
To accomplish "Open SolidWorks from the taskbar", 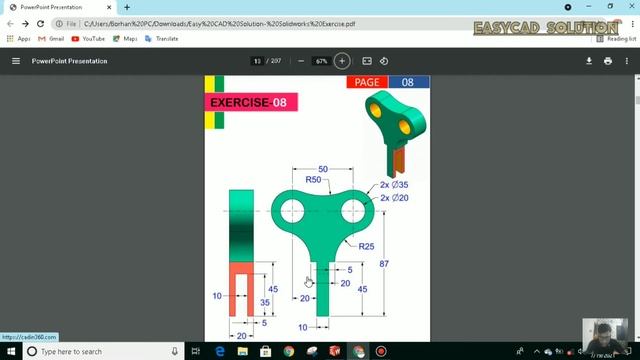I will [x=335, y=351].
